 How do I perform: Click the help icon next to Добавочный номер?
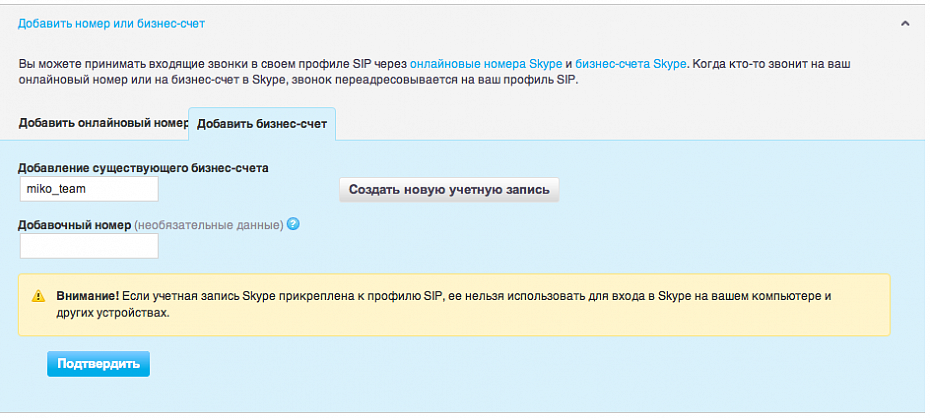293,225
